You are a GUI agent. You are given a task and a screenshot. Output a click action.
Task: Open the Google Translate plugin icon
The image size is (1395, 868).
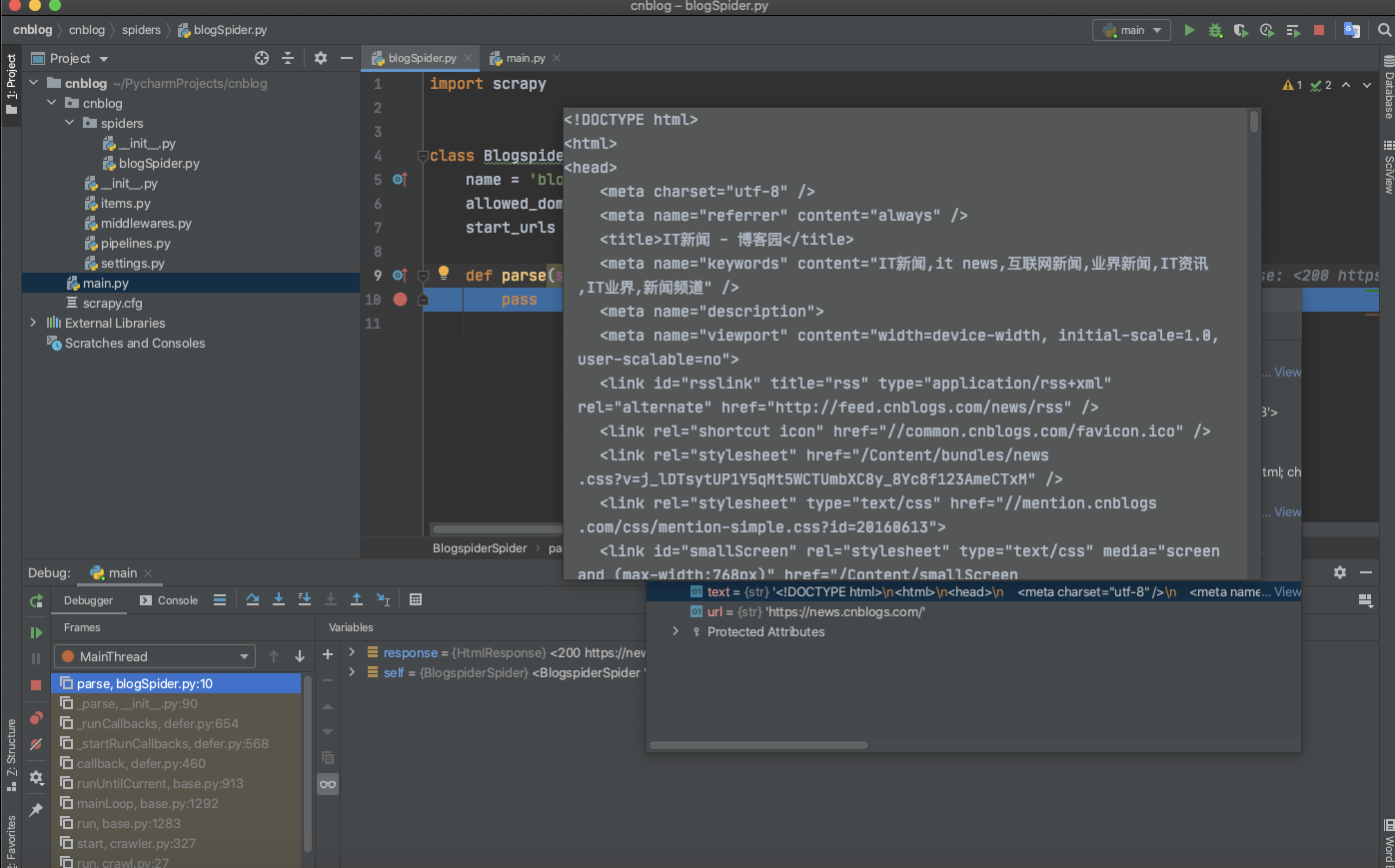1352,30
